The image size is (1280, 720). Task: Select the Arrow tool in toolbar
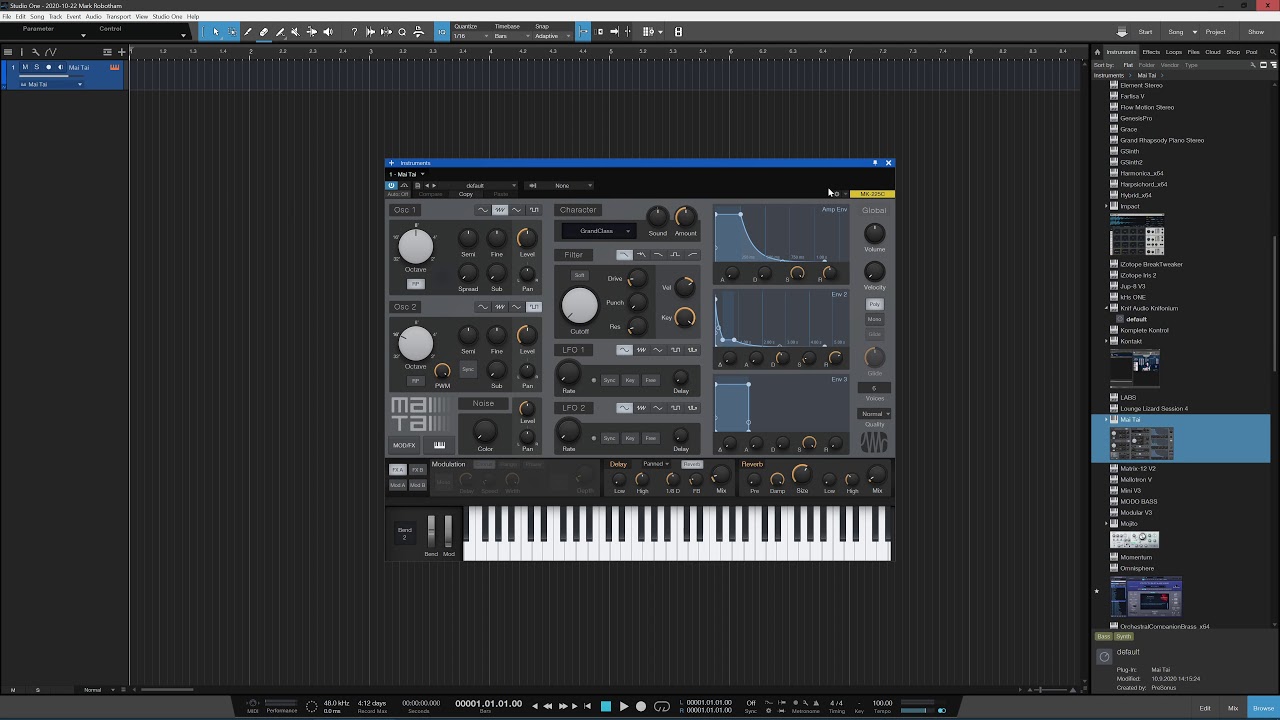215,32
